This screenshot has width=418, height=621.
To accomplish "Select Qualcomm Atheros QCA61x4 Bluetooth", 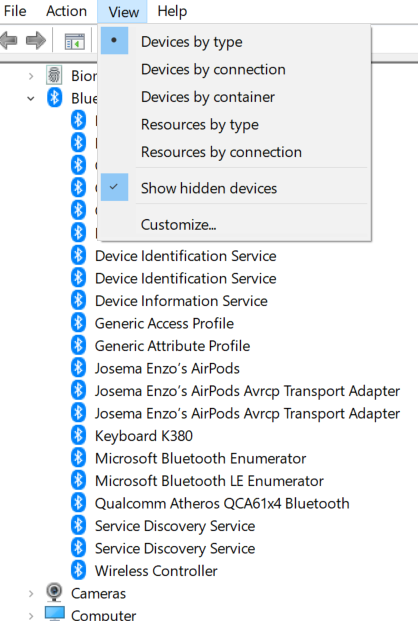I will 222,503.
